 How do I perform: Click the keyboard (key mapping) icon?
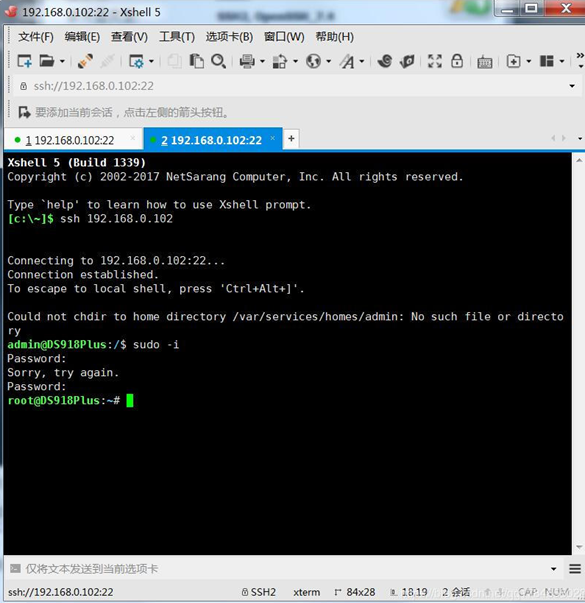click(485, 62)
